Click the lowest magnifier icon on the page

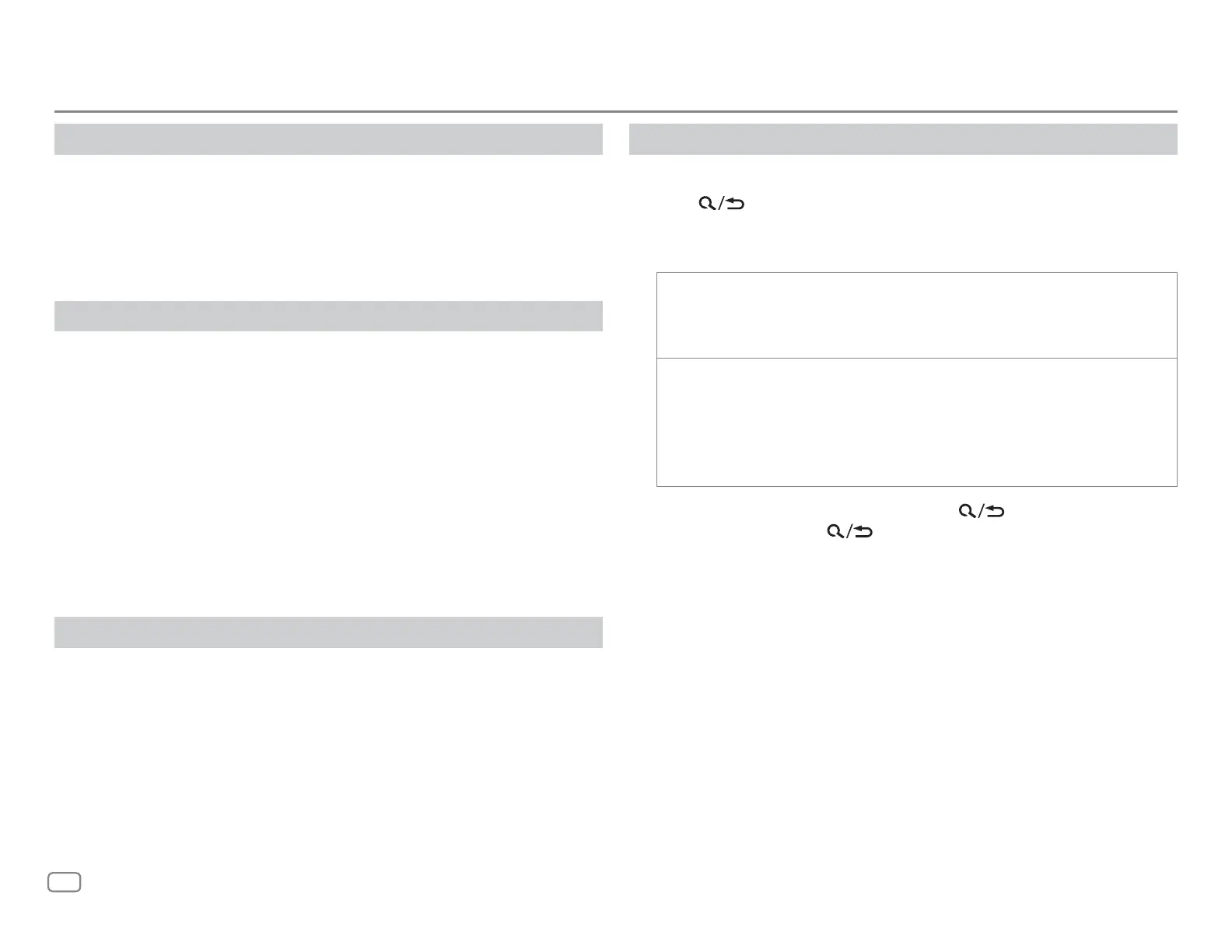point(835,531)
